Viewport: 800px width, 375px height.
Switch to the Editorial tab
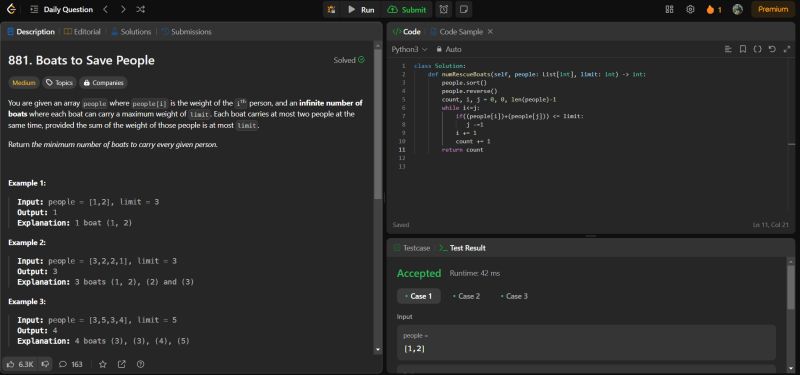pos(82,32)
